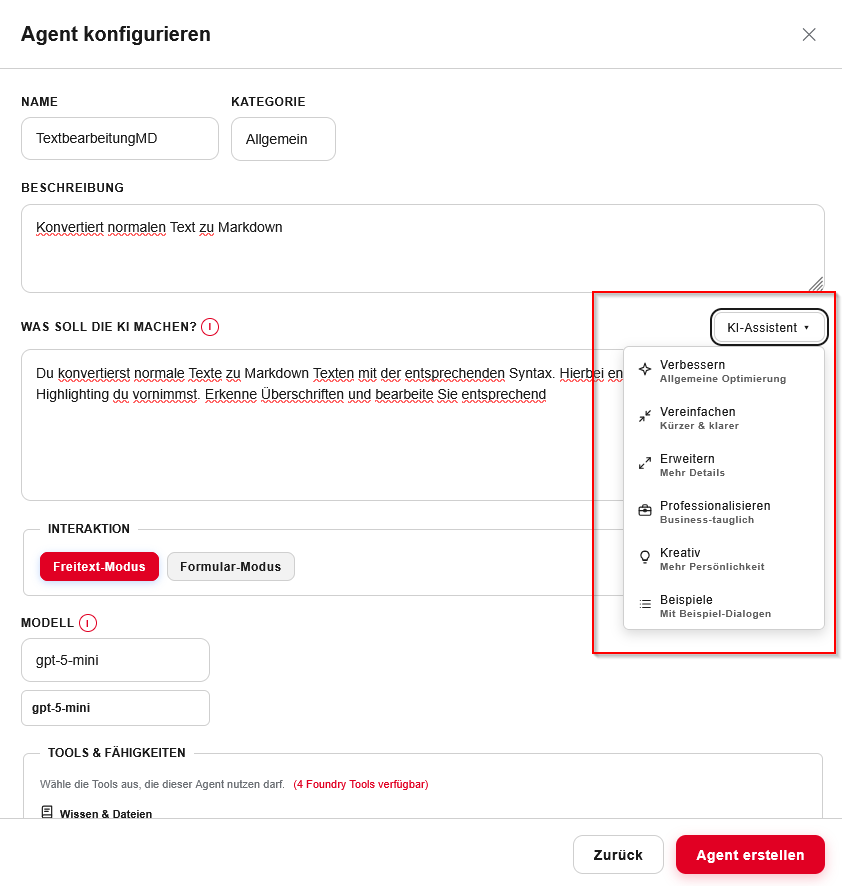Click the info icon next to Modell

(x=87, y=623)
